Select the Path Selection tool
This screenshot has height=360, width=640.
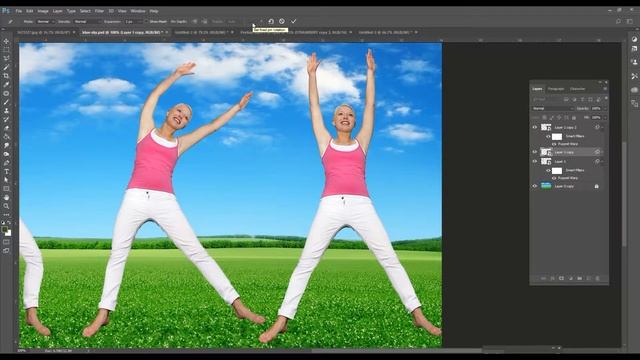click(x=6, y=180)
